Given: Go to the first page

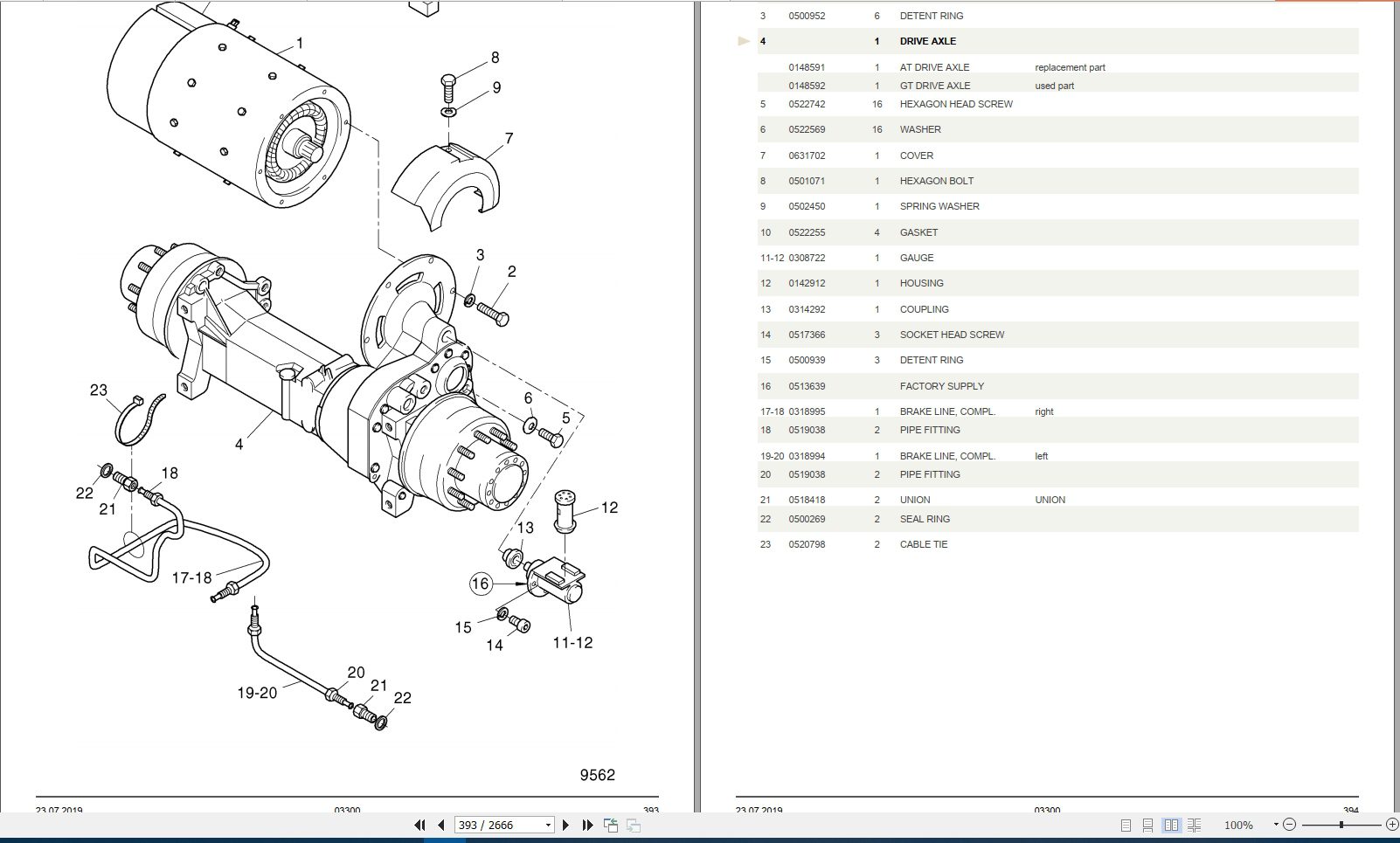Looking at the screenshot, I should pyautogui.click(x=419, y=825).
